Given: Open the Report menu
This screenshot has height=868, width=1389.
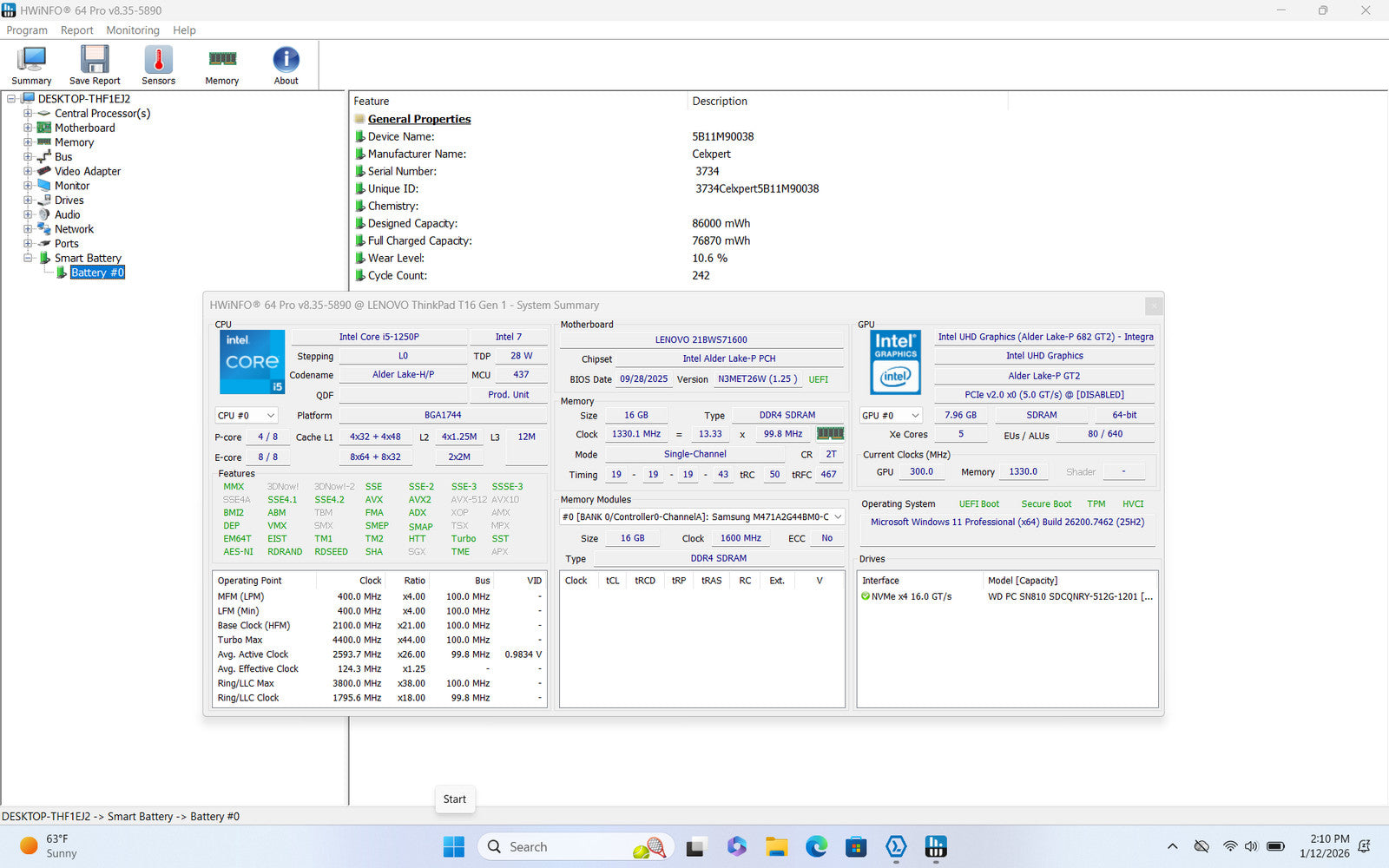Looking at the screenshot, I should click(x=76, y=30).
